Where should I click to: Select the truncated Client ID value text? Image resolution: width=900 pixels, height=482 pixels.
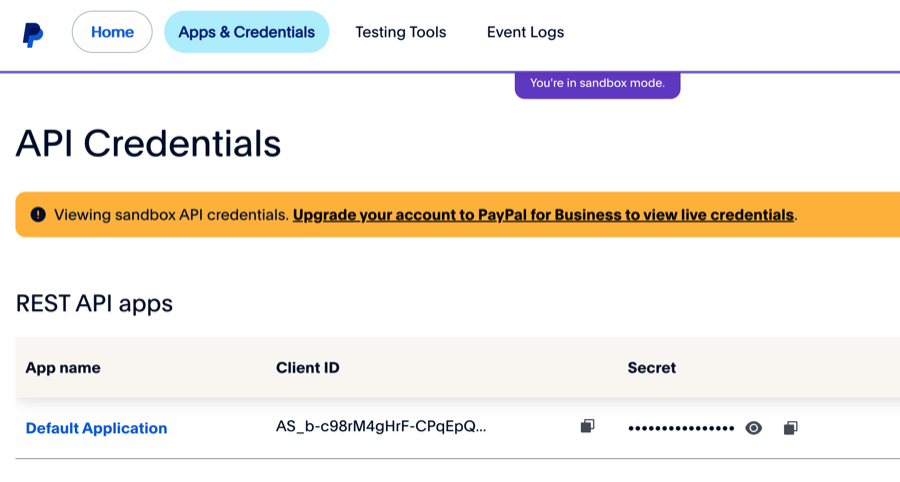point(381,426)
